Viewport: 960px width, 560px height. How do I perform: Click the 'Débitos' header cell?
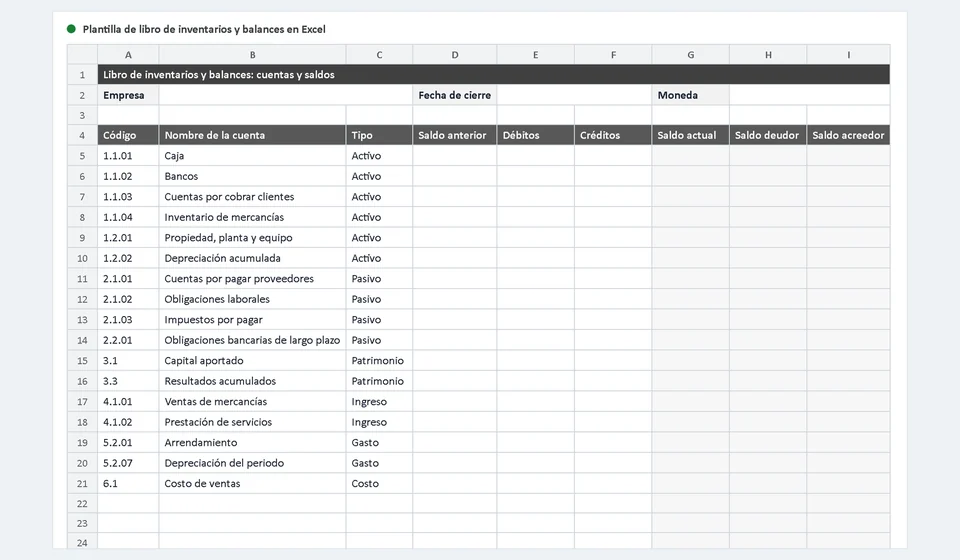click(x=536, y=135)
